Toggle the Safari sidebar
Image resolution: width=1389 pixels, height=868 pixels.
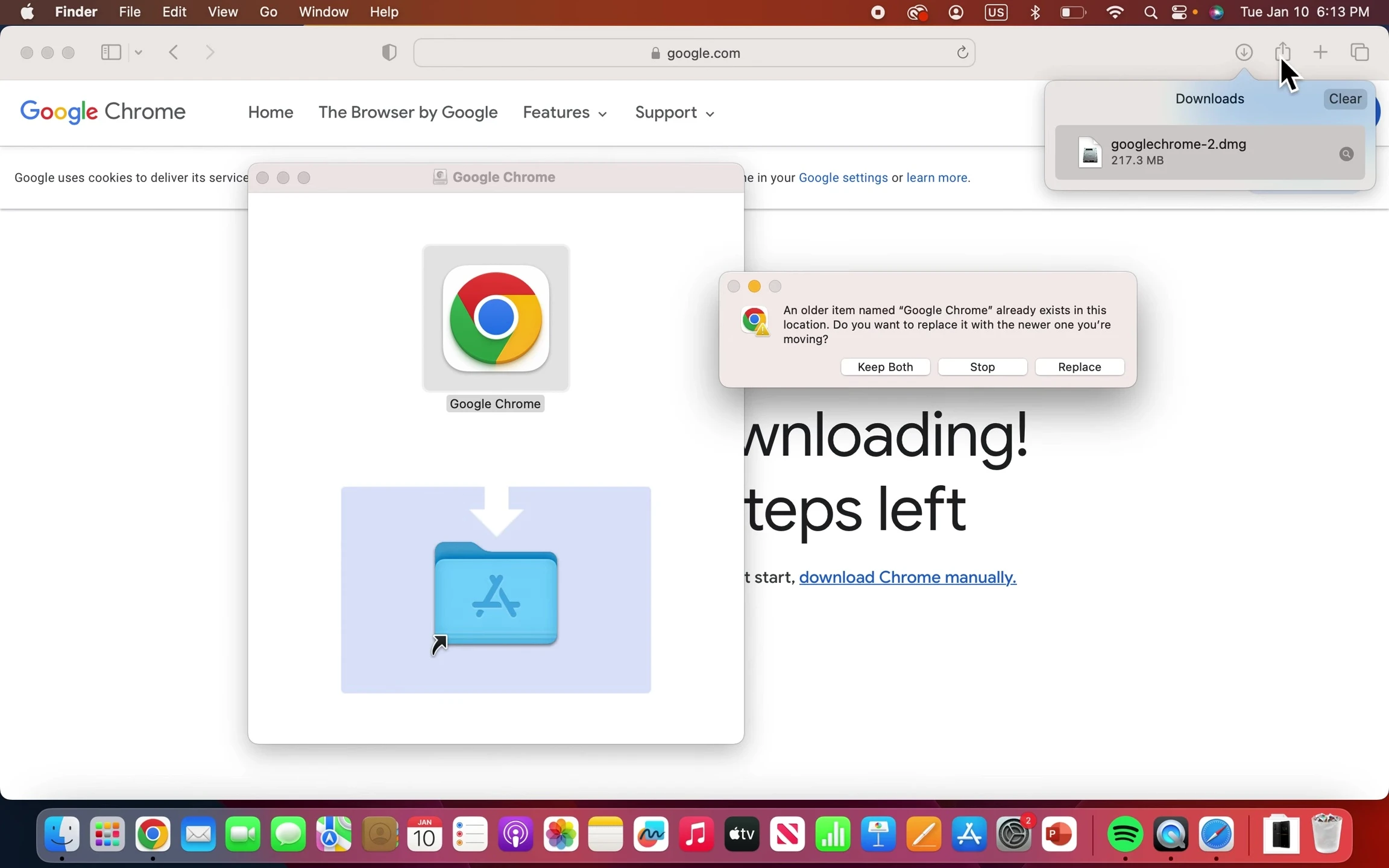point(111,52)
